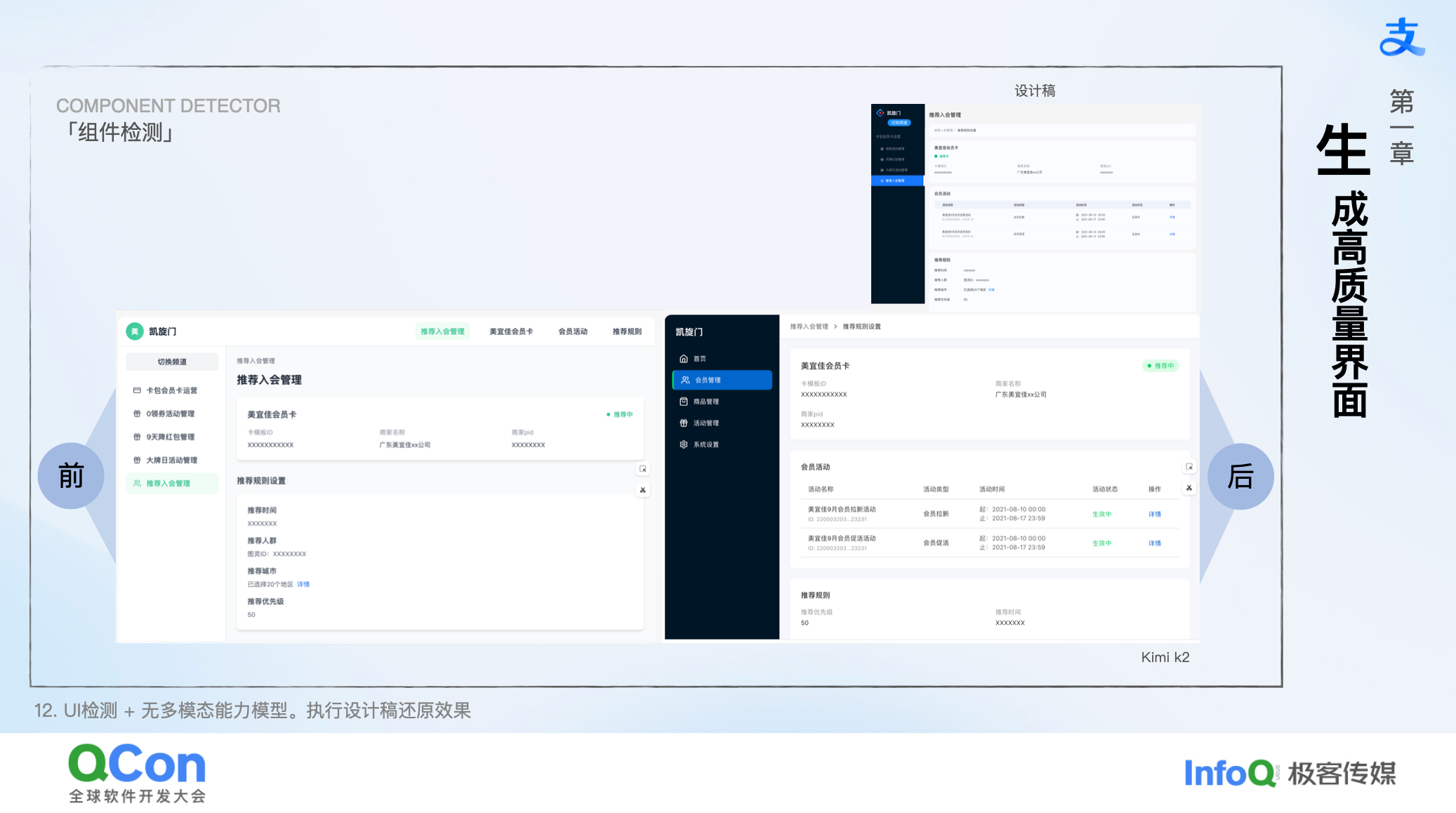Click the 活动名称 column header
The width and height of the screenshot is (1456, 813).
pos(821,489)
